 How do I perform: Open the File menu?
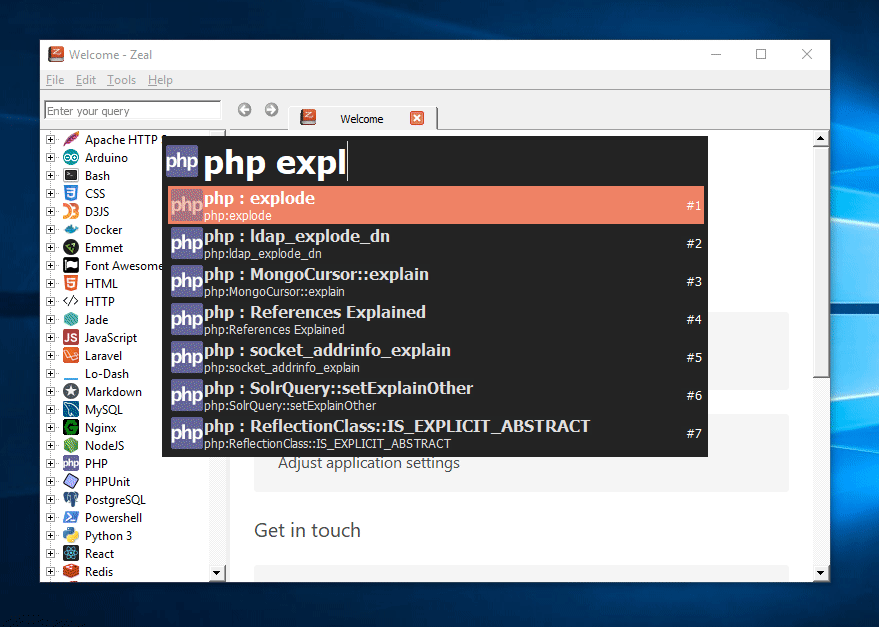55,80
